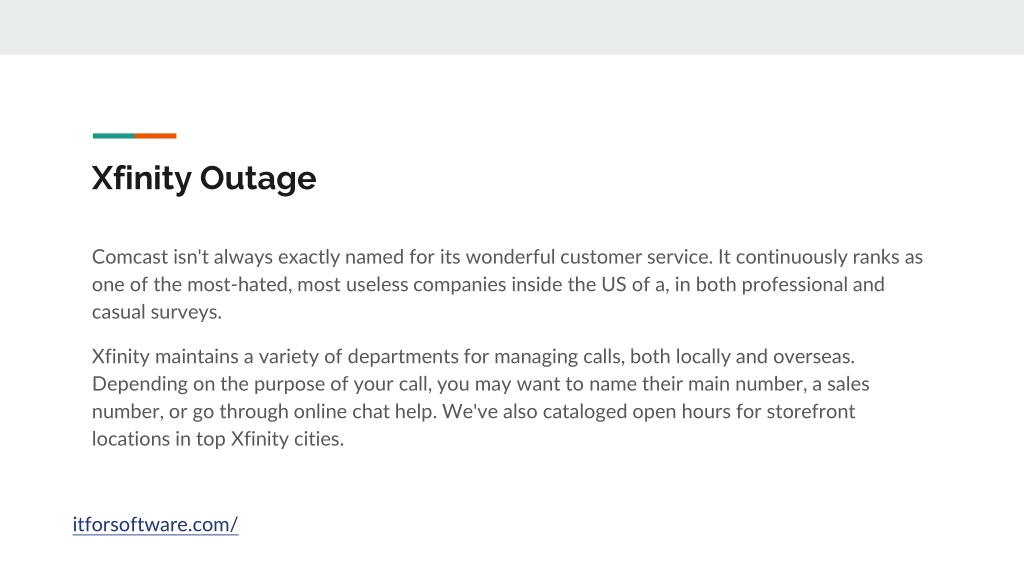
Task: Click the paragraph starting with Xfinity maintains
Action: (x=481, y=398)
